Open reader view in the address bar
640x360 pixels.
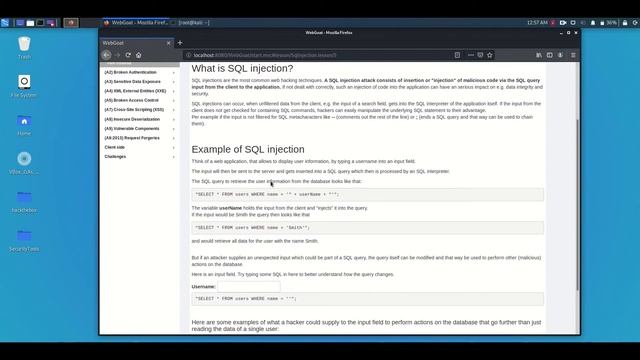457,55
